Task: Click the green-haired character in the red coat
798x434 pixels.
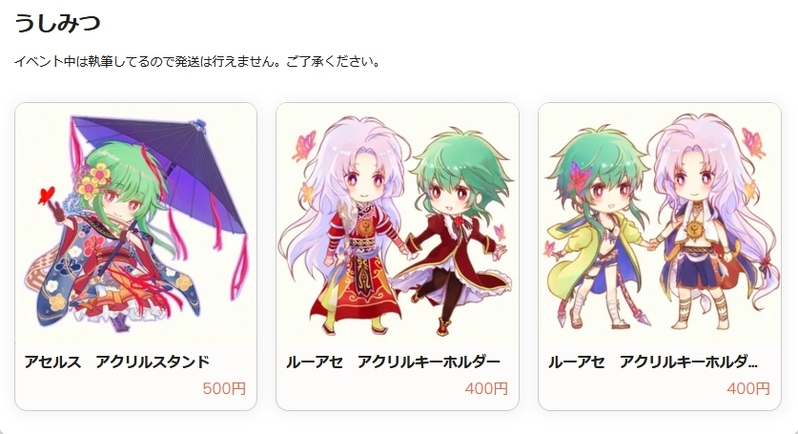Action: pos(455,229)
